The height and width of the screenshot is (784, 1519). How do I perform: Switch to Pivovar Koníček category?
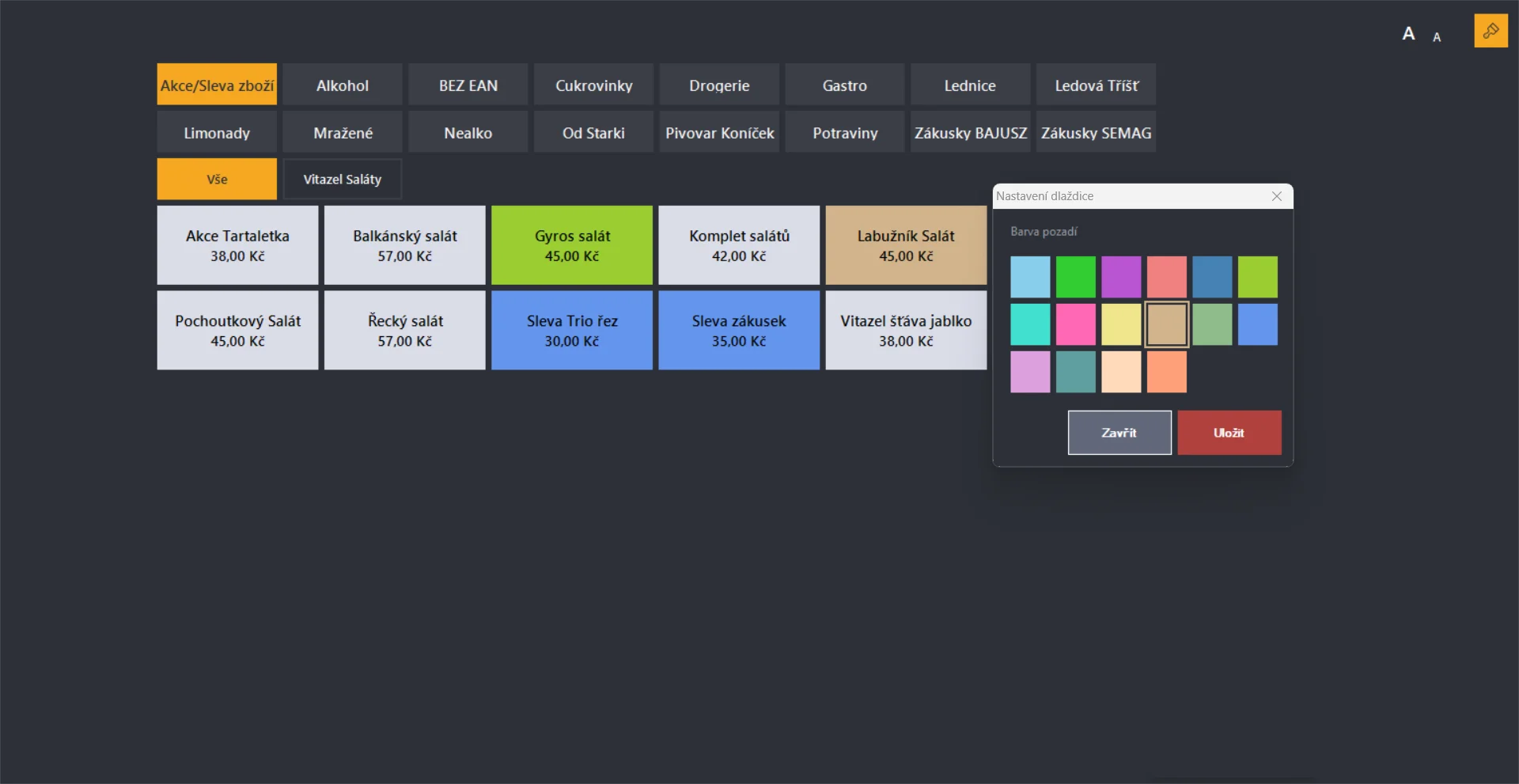pyautogui.click(x=719, y=132)
